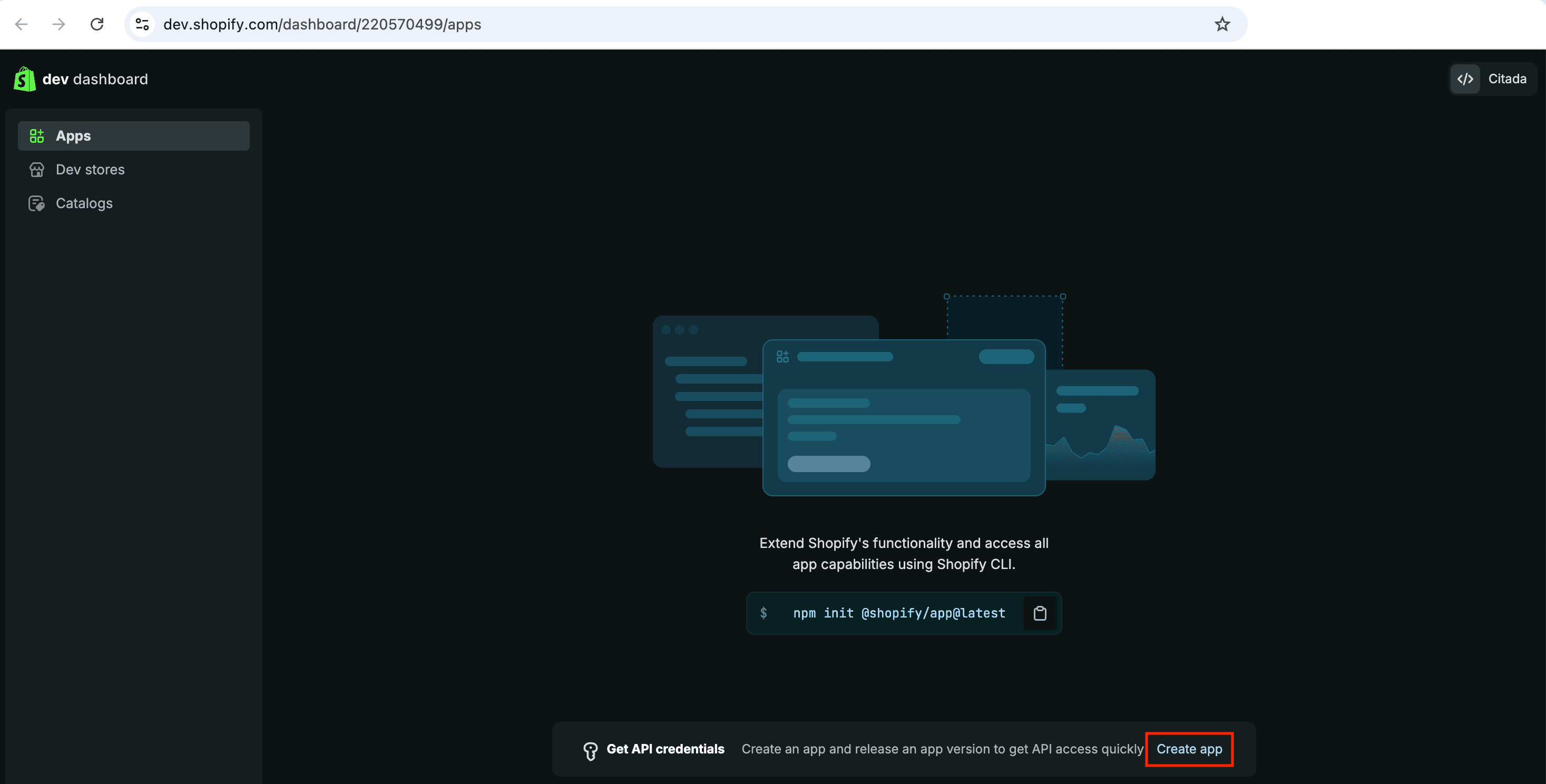Open the Citada organization switcher

[1493, 79]
